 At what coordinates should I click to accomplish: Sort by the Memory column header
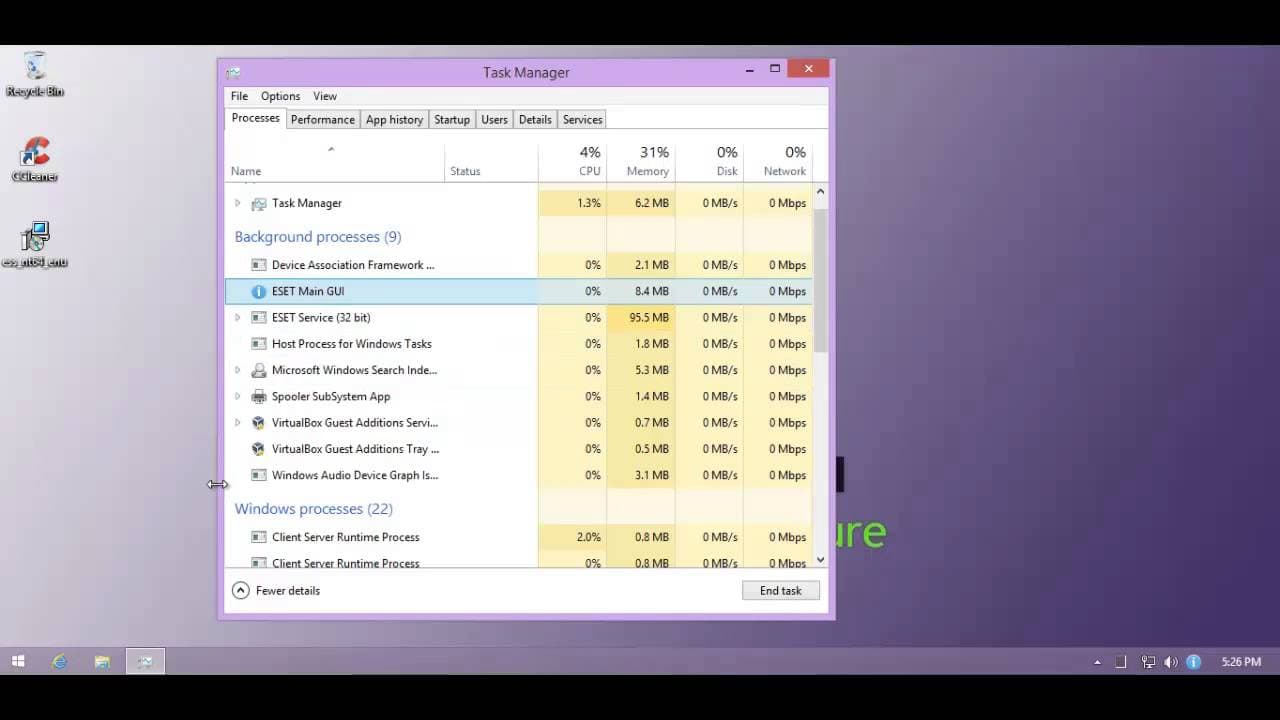click(640, 162)
